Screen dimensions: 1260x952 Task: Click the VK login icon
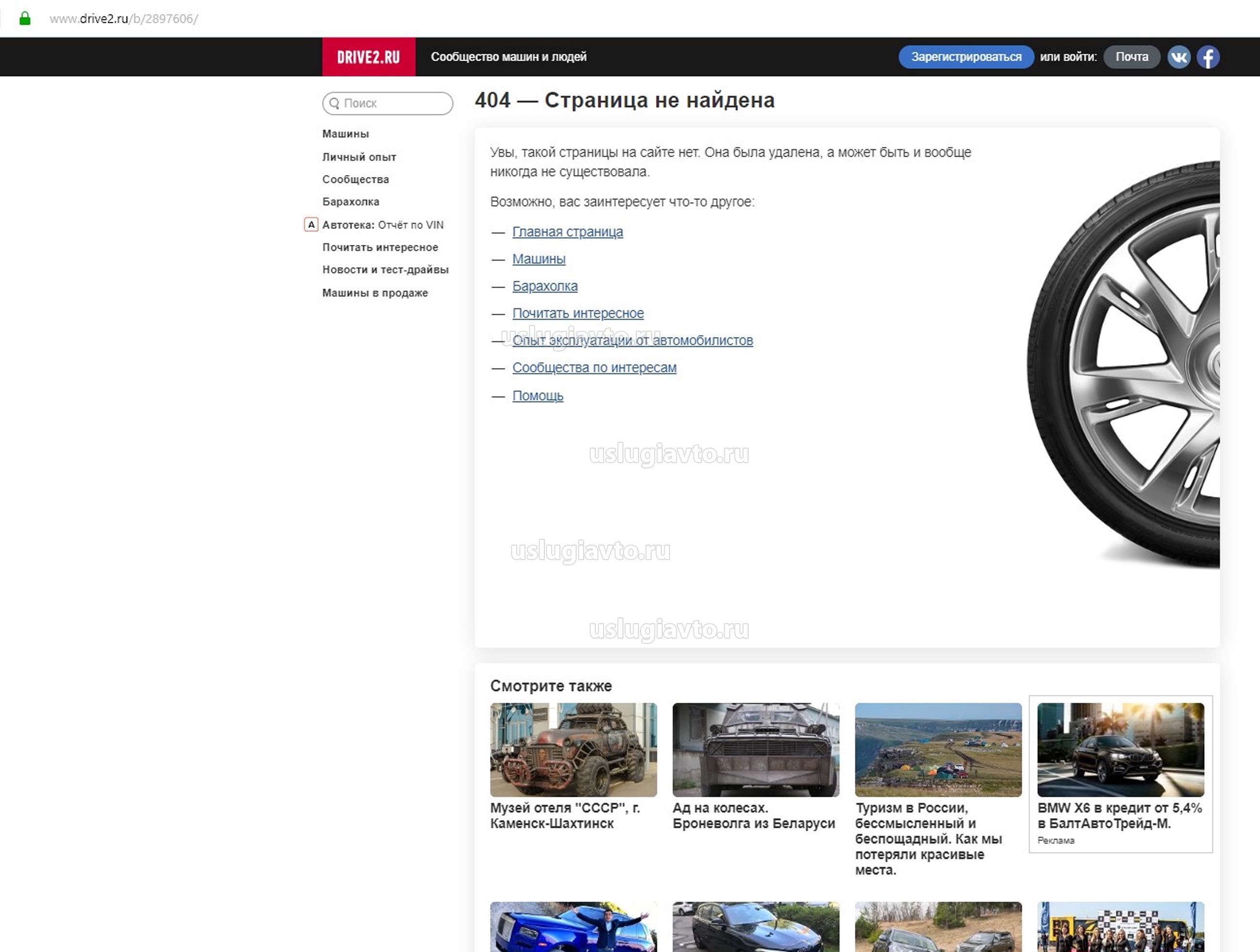tap(1178, 57)
